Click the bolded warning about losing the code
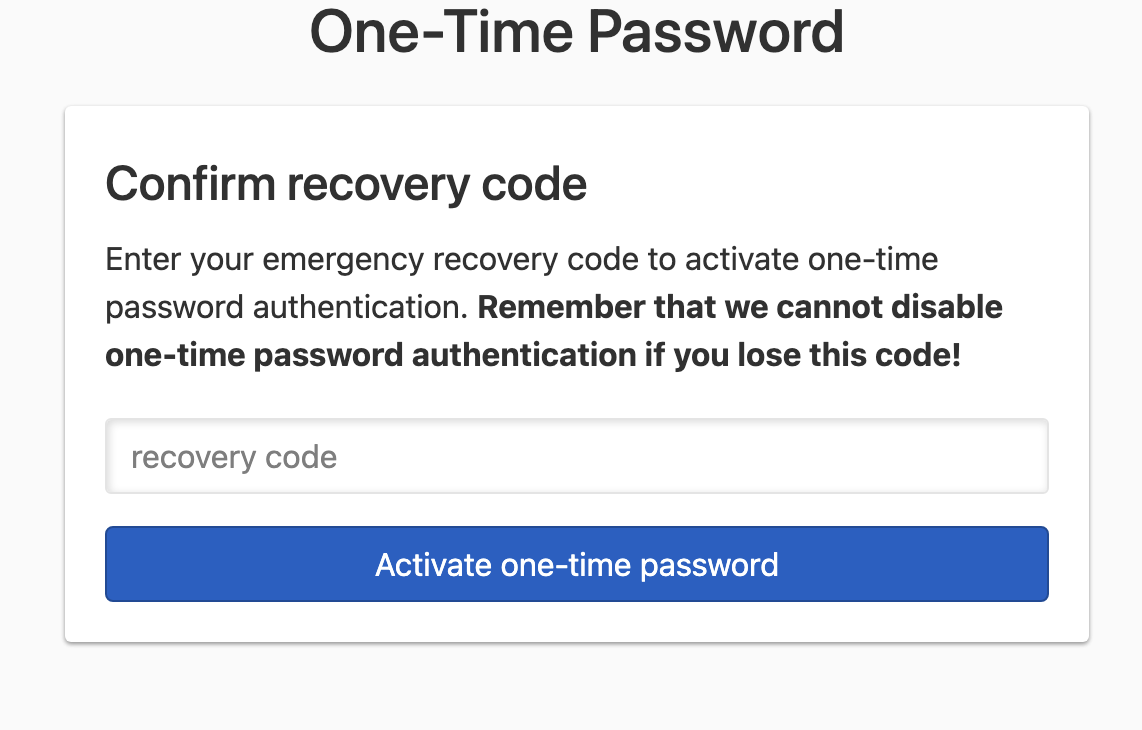This screenshot has width=1142, height=730. [x=553, y=330]
